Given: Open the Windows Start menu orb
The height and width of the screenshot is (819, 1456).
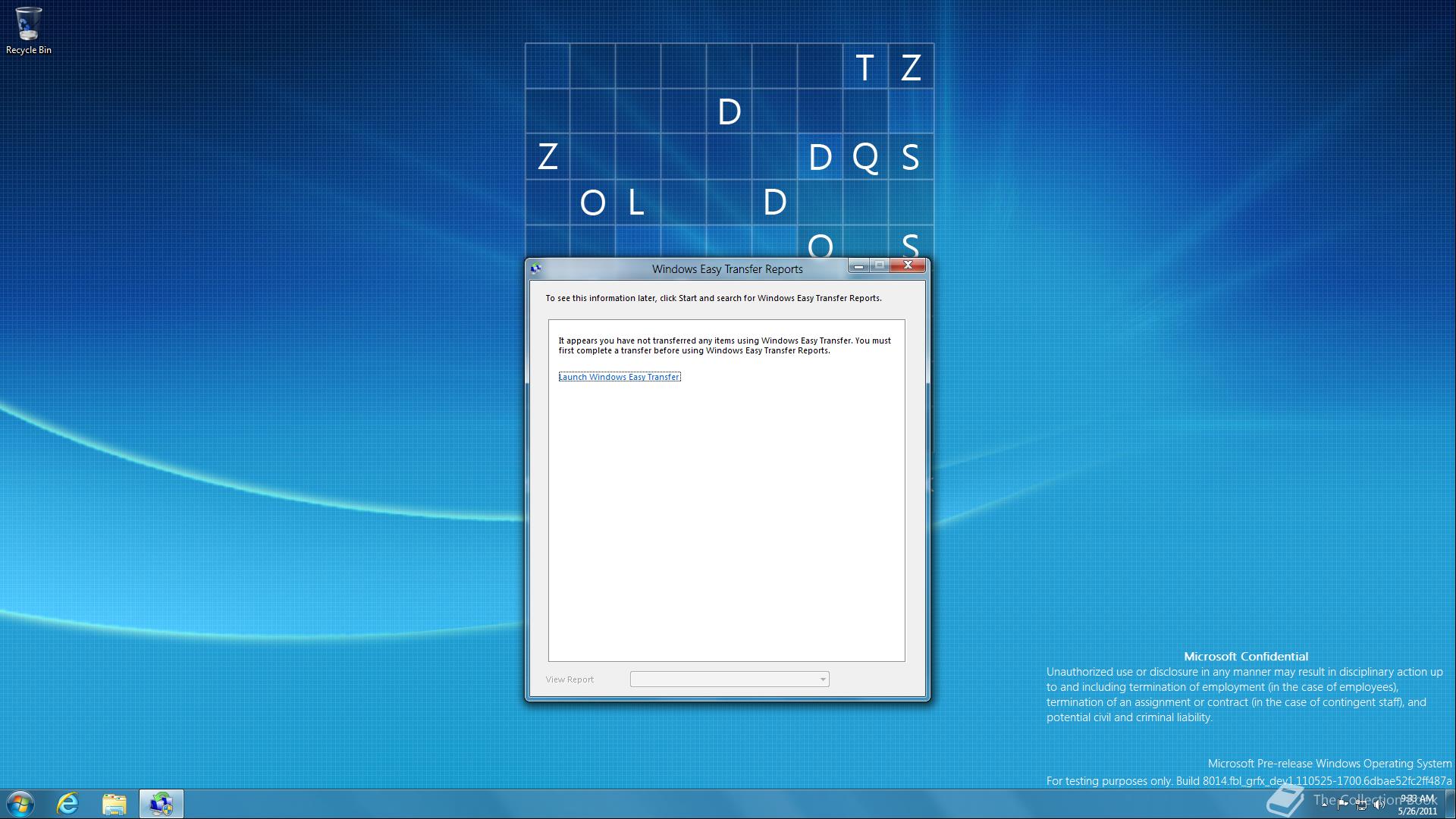Looking at the screenshot, I should [x=20, y=804].
